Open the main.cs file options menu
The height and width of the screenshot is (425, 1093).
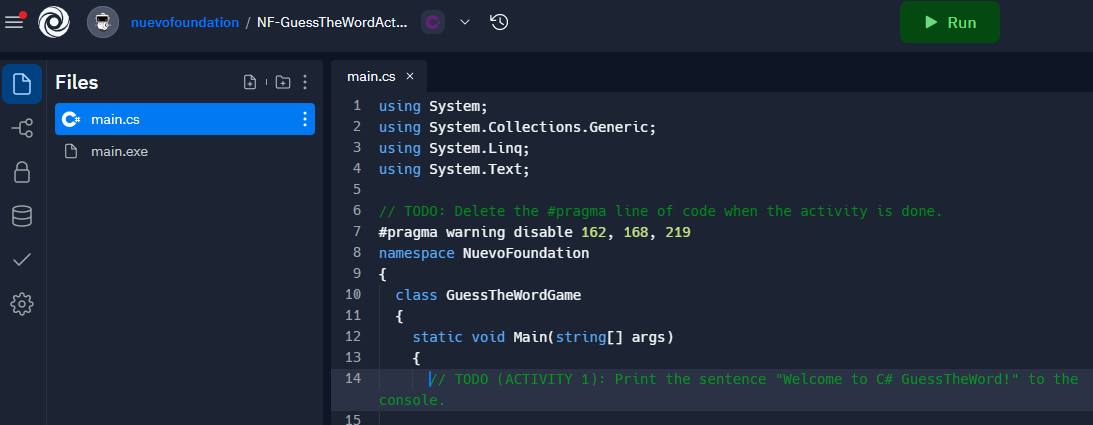tap(304, 119)
